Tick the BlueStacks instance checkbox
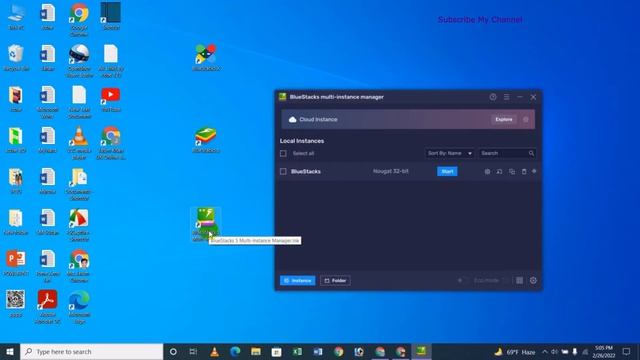The height and width of the screenshot is (360, 640). coord(283,171)
